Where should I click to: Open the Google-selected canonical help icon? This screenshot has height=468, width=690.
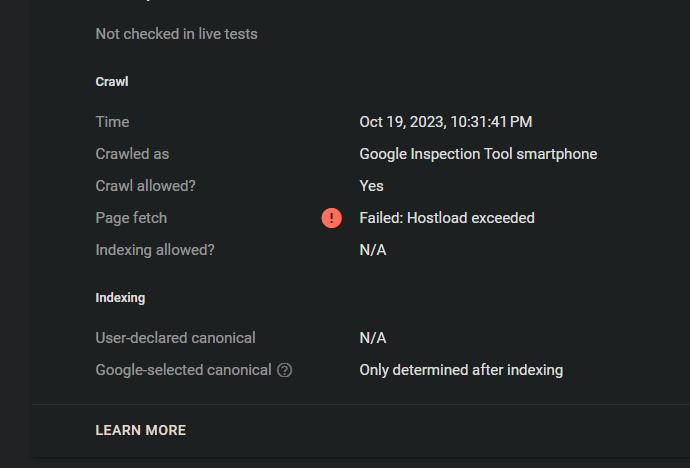pos(284,370)
